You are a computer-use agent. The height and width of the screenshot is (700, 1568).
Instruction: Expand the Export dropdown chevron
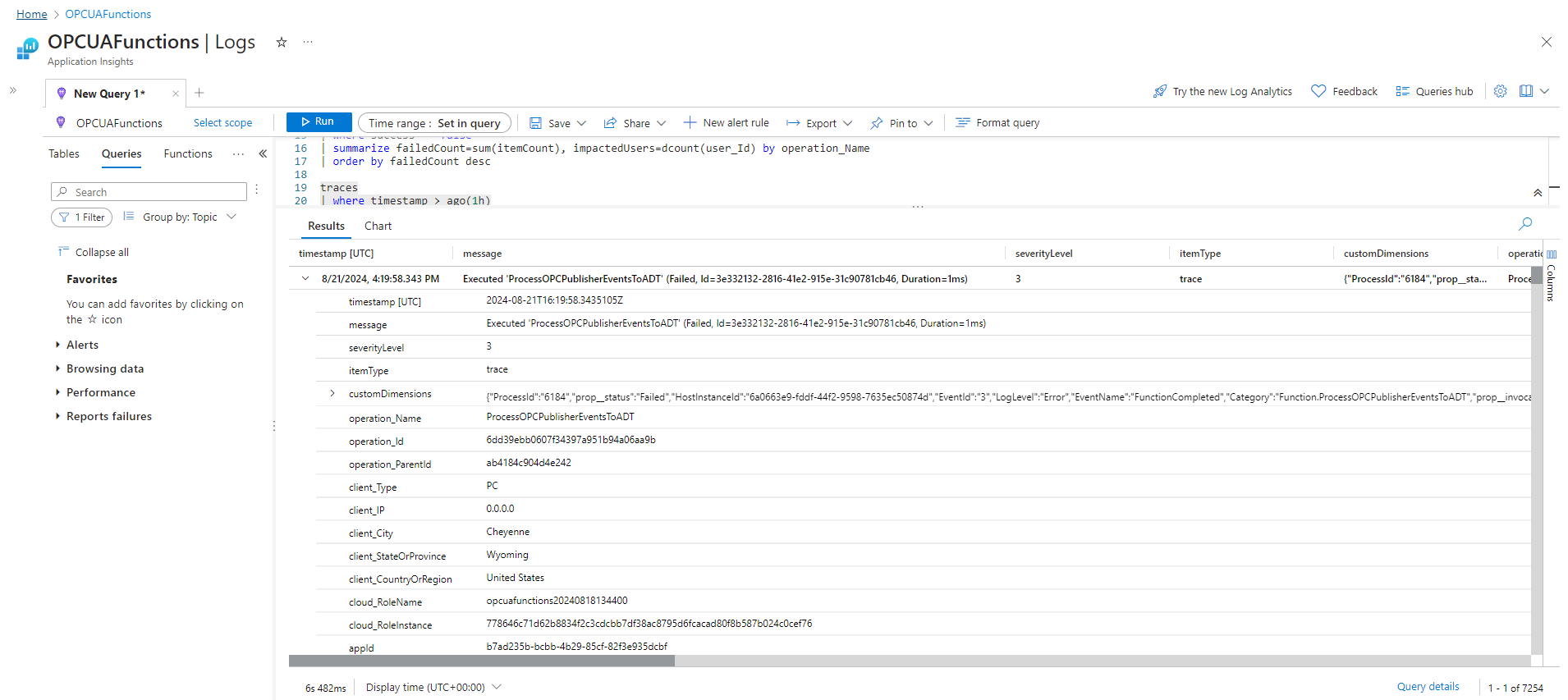click(x=847, y=123)
